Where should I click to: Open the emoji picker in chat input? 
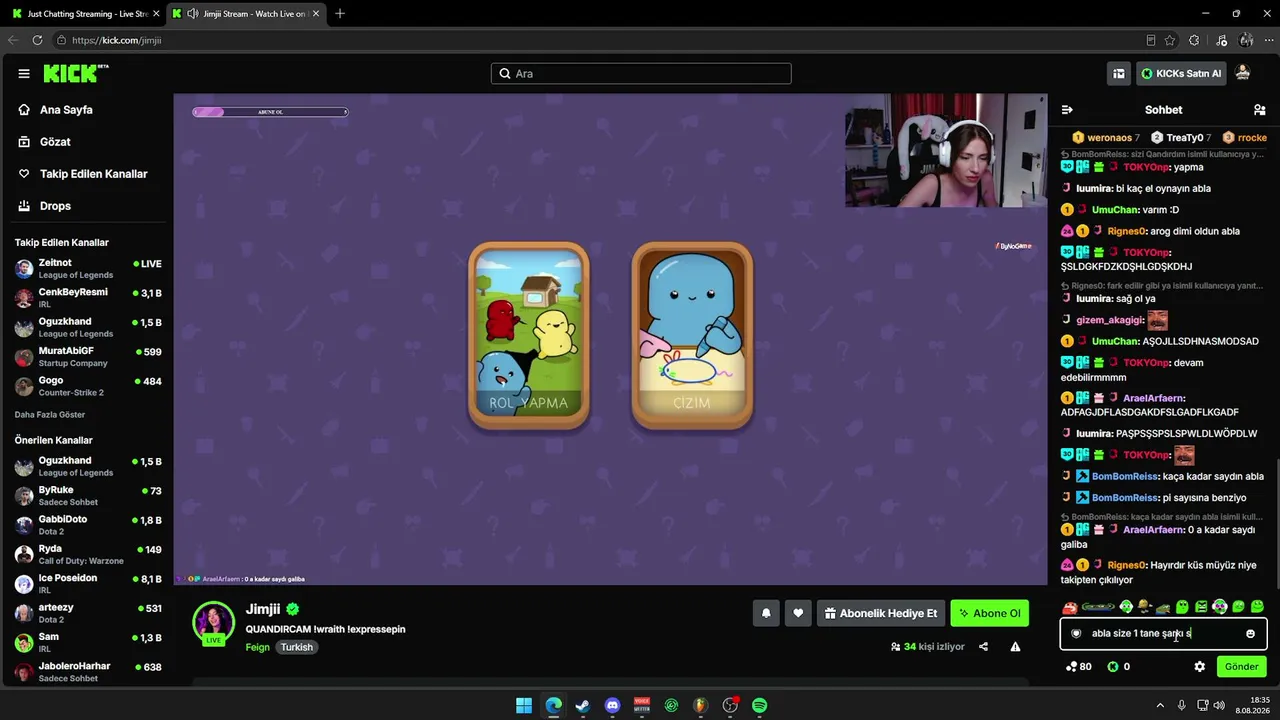[1250, 634]
